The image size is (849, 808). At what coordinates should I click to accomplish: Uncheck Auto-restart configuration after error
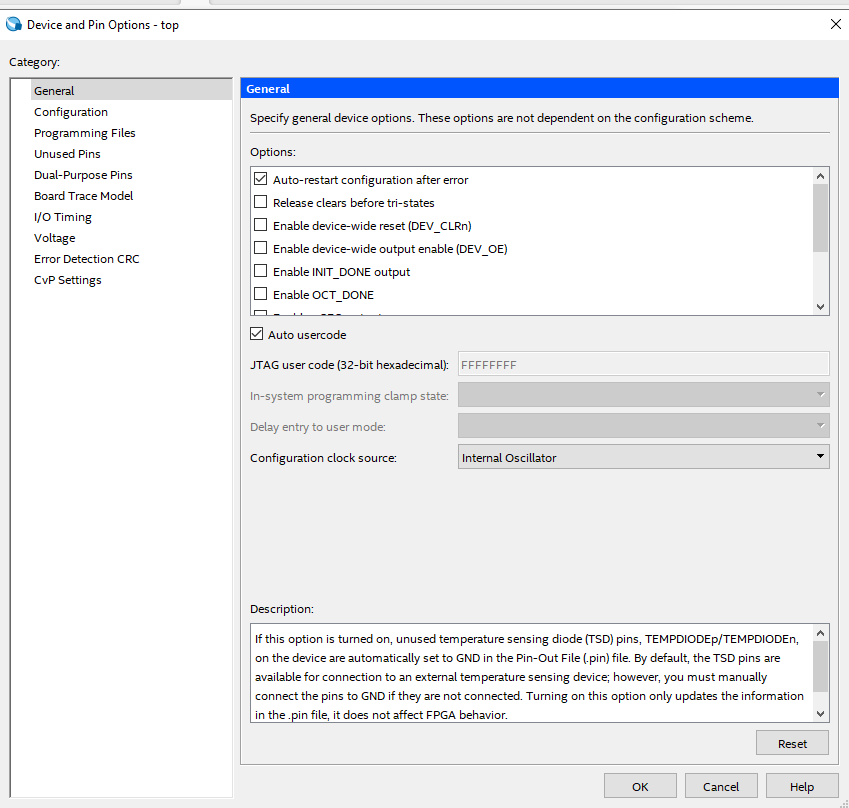pyautogui.click(x=260, y=179)
